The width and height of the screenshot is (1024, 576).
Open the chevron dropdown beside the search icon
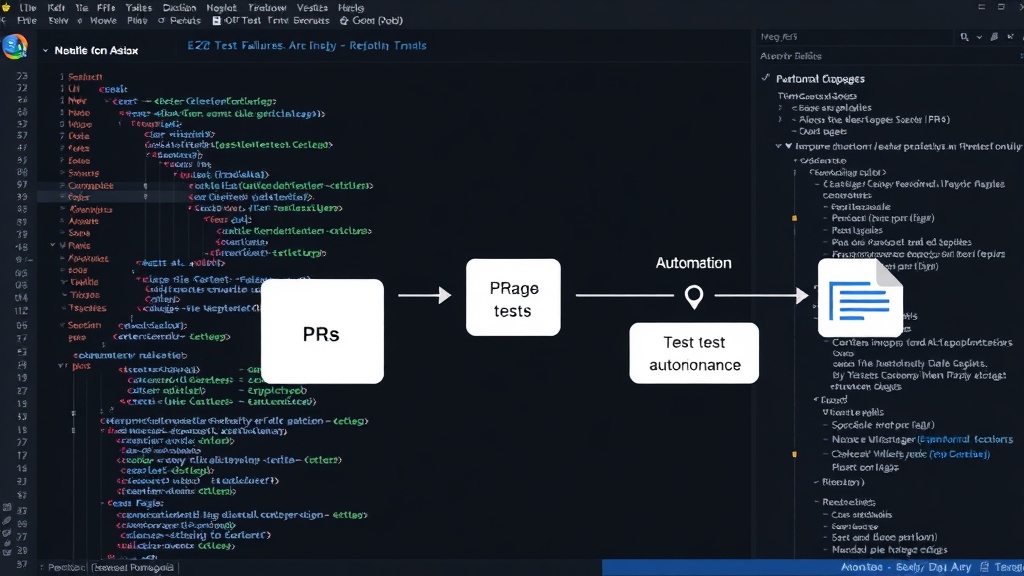coord(979,37)
